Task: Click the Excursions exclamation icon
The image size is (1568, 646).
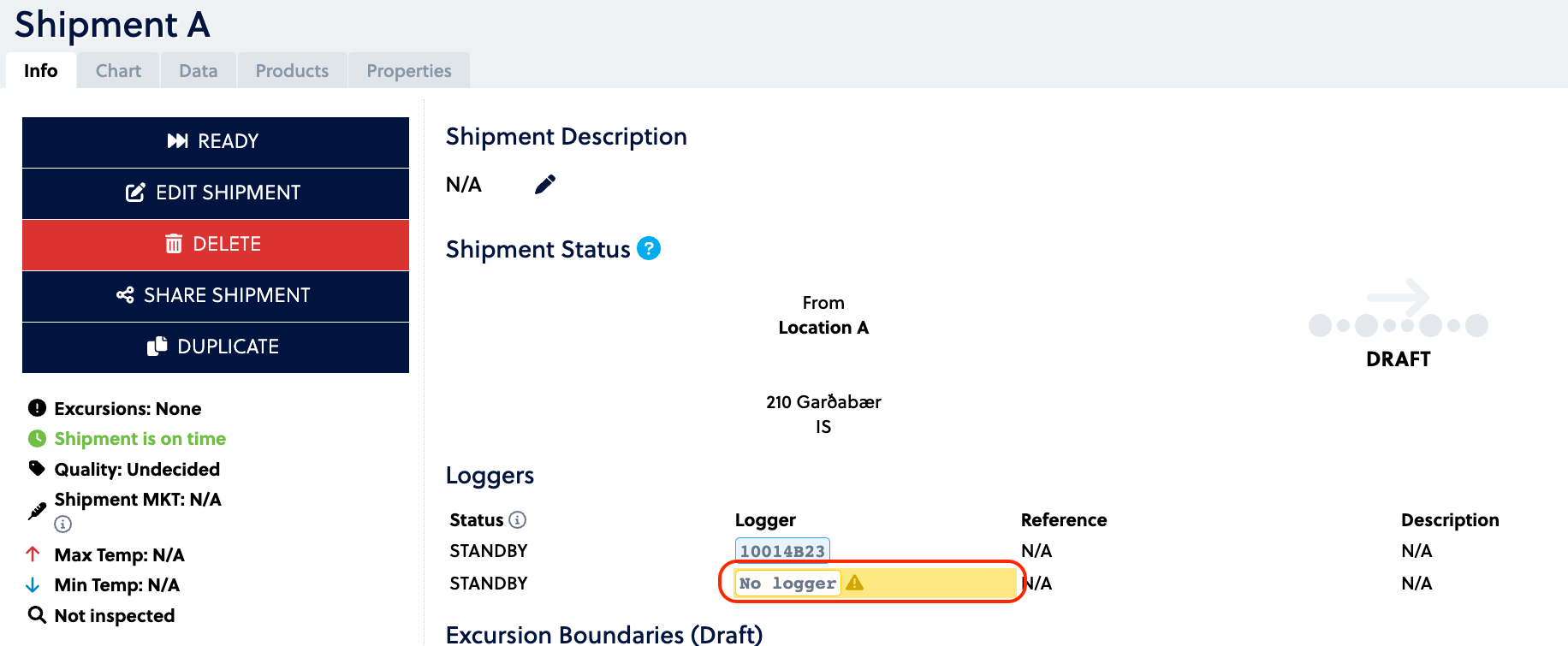Action: pyautogui.click(x=37, y=408)
